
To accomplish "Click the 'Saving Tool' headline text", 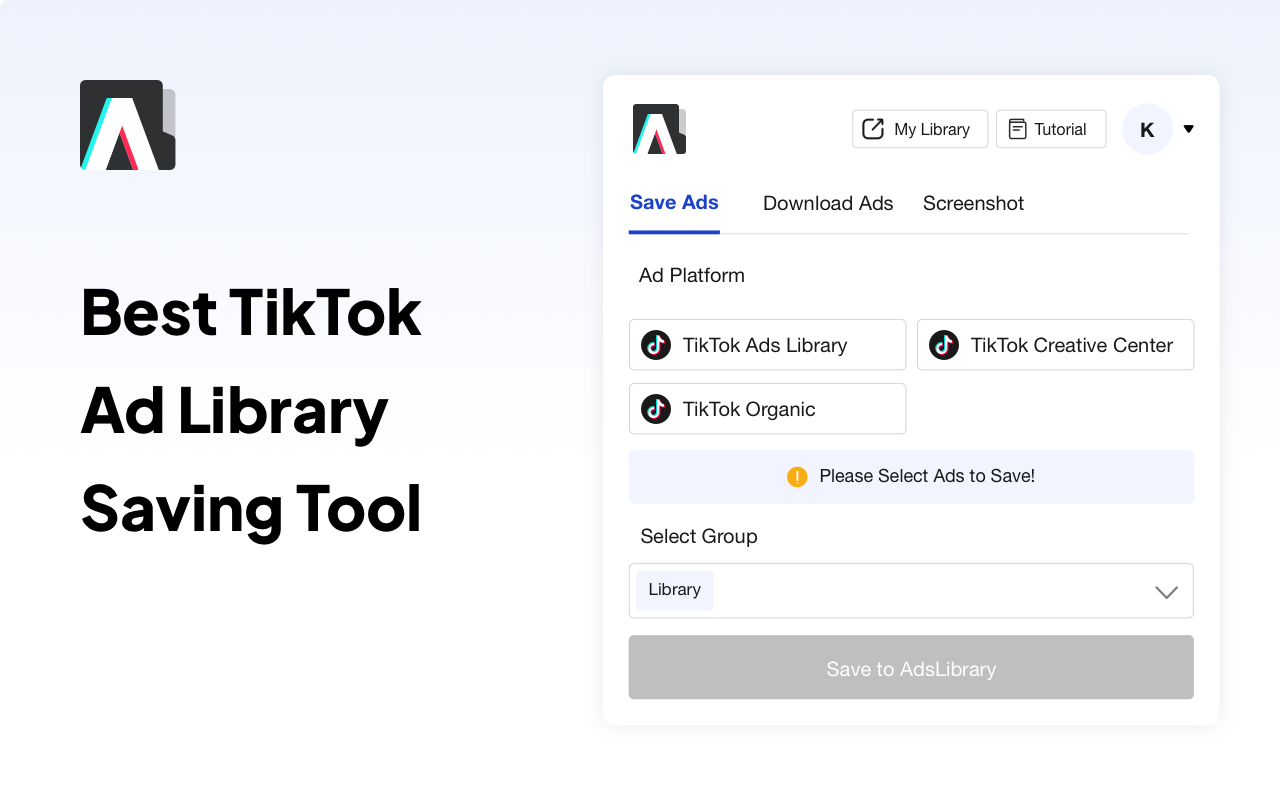I will tap(251, 508).
